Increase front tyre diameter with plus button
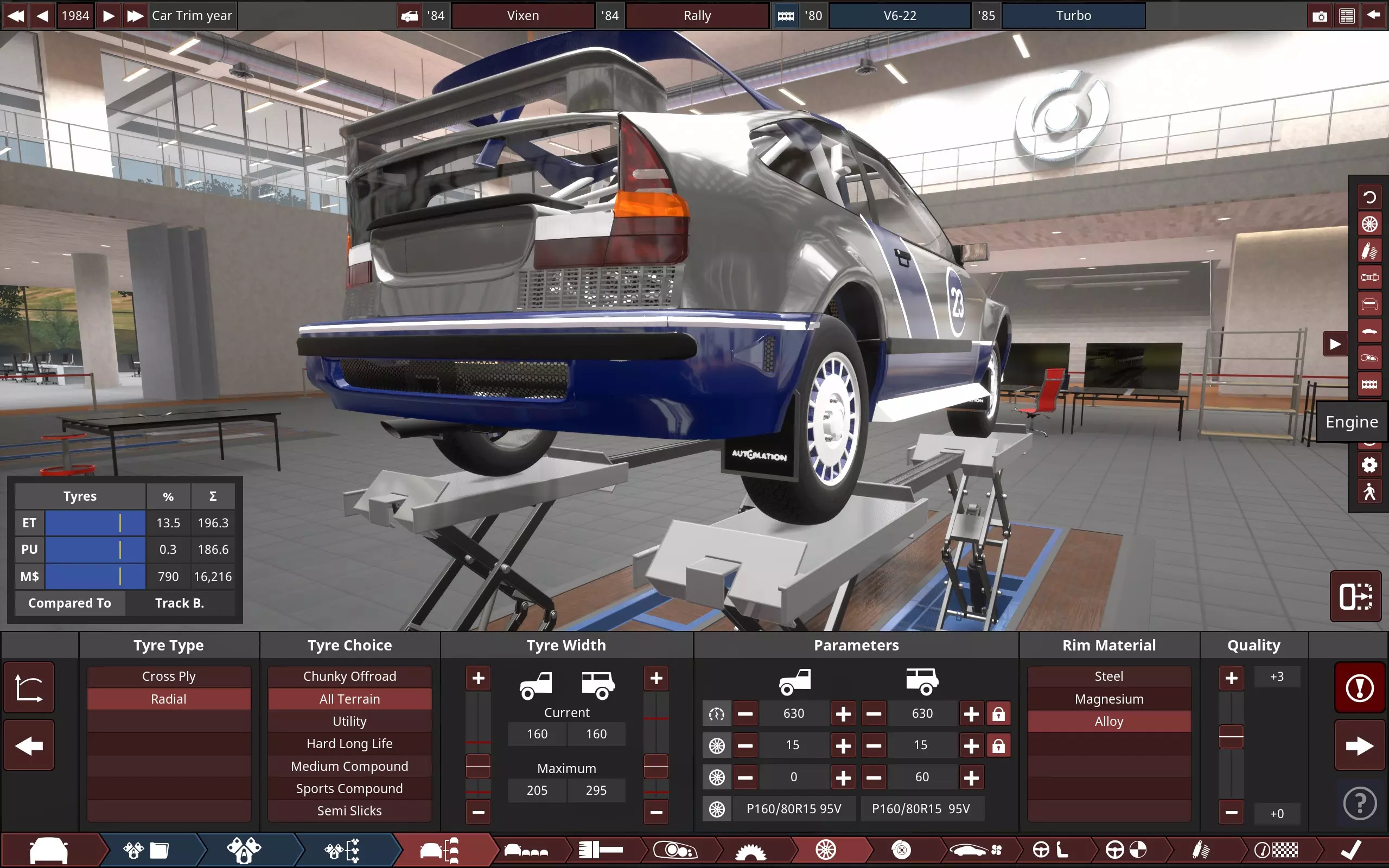1389x868 pixels. click(843, 714)
